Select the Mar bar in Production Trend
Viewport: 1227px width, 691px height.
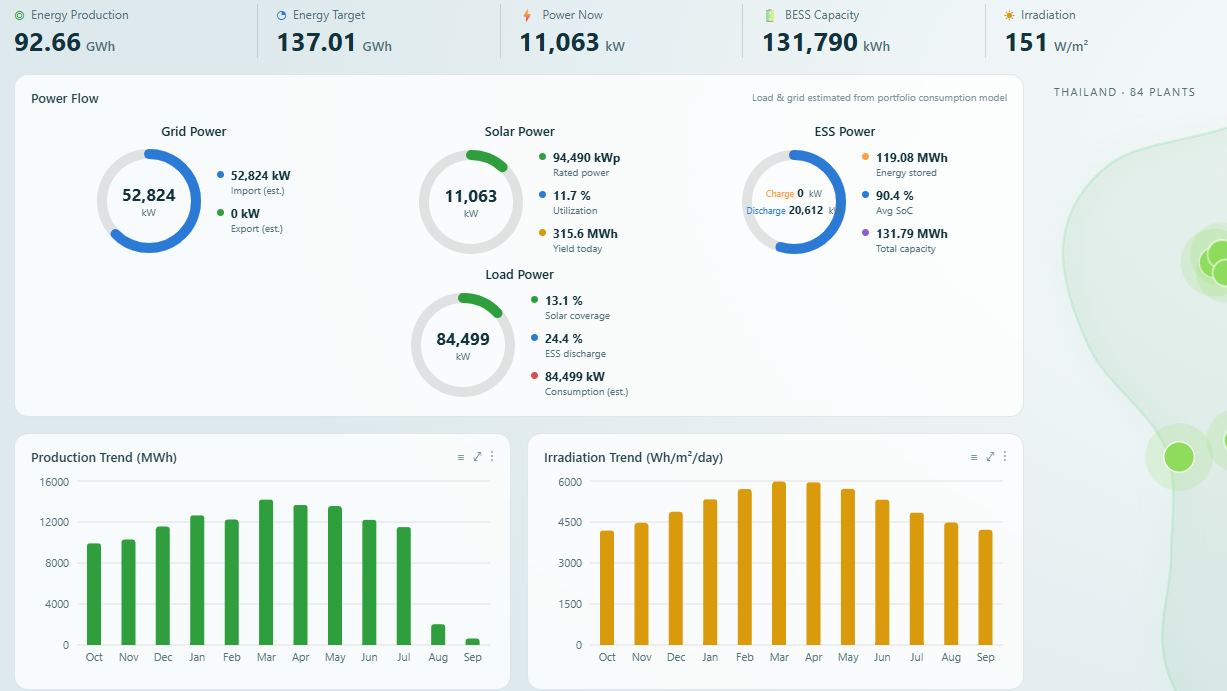[266, 572]
